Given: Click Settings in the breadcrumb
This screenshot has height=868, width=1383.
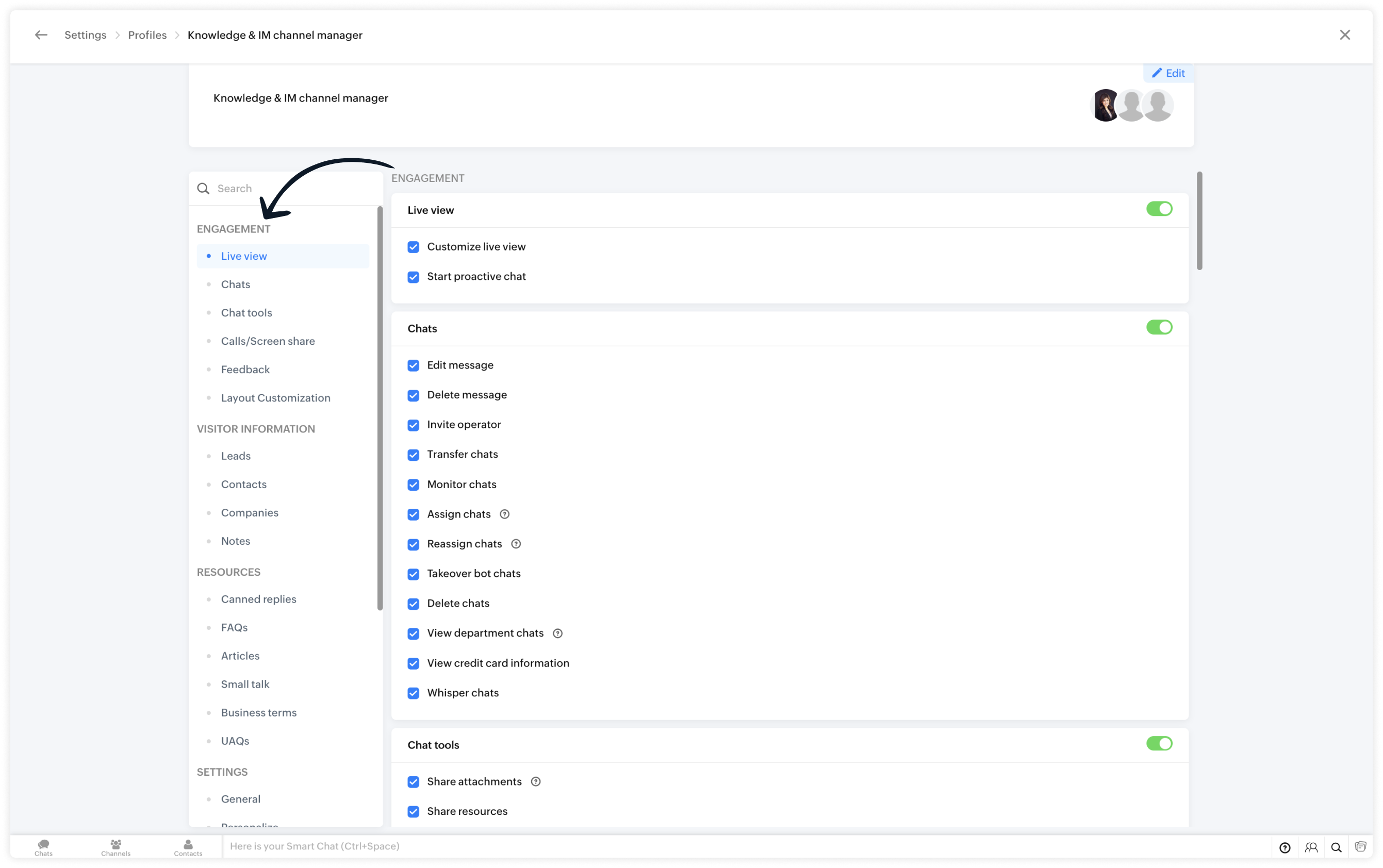Looking at the screenshot, I should 85,35.
